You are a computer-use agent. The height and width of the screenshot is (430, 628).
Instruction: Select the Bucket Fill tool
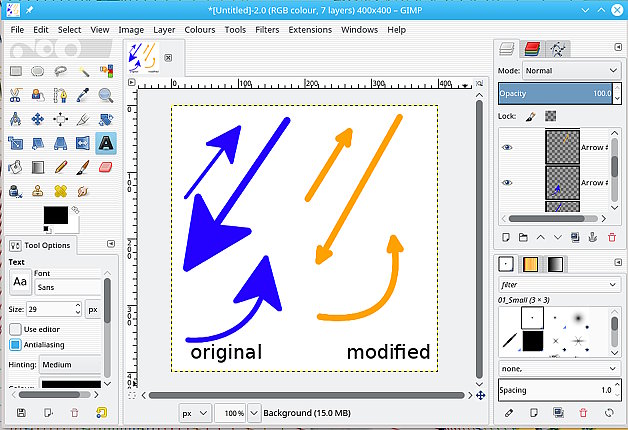[x=16, y=167]
